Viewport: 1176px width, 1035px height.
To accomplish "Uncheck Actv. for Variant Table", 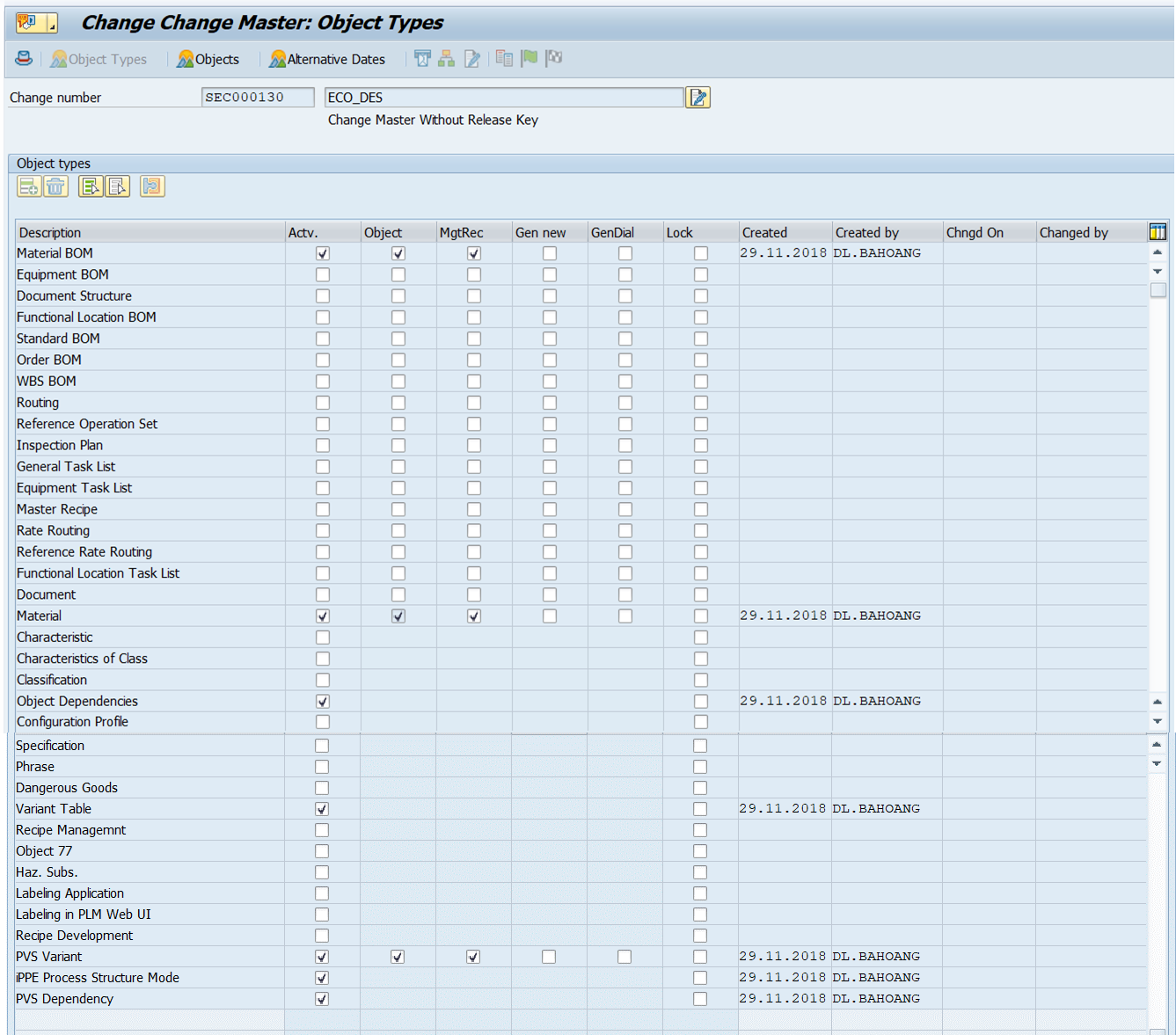I will click(x=322, y=809).
